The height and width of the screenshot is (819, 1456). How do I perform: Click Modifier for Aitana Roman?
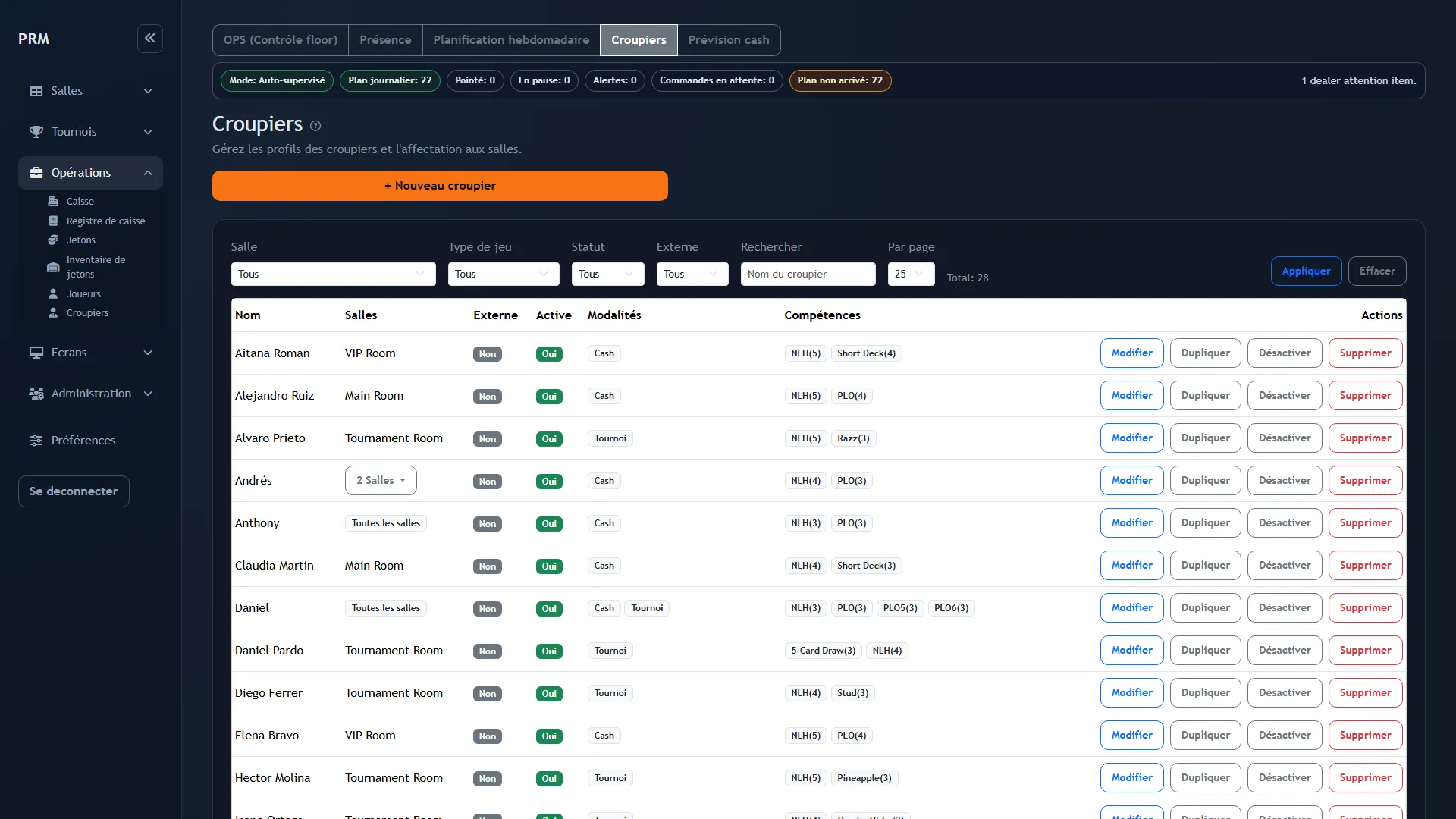1132,353
